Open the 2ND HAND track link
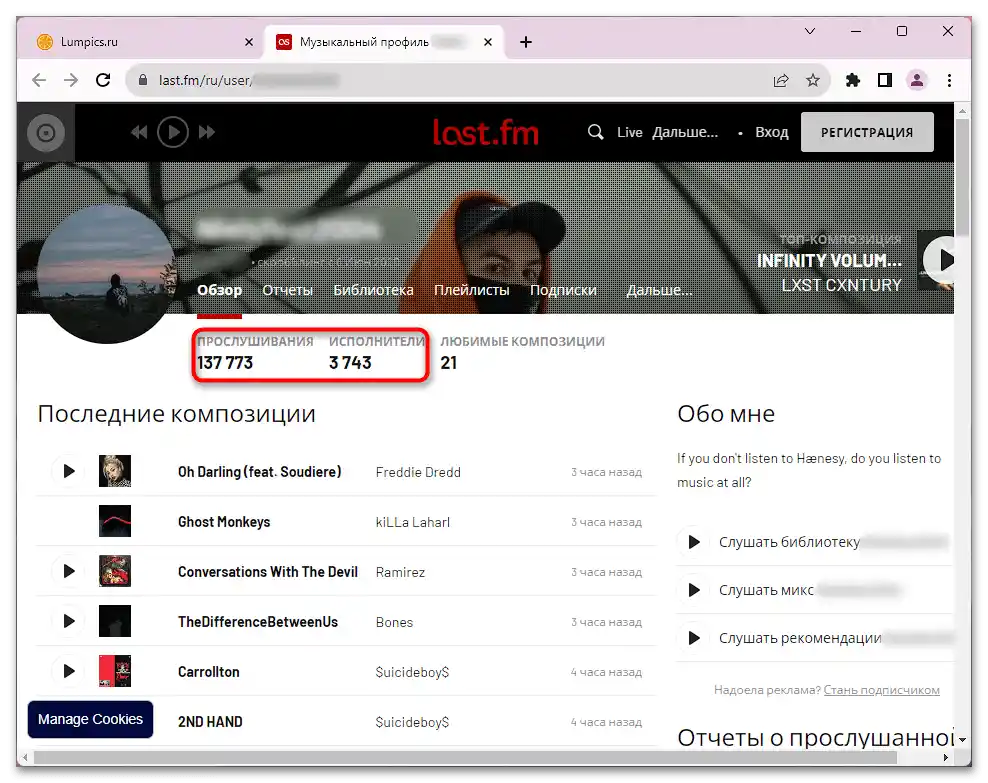 tap(210, 722)
